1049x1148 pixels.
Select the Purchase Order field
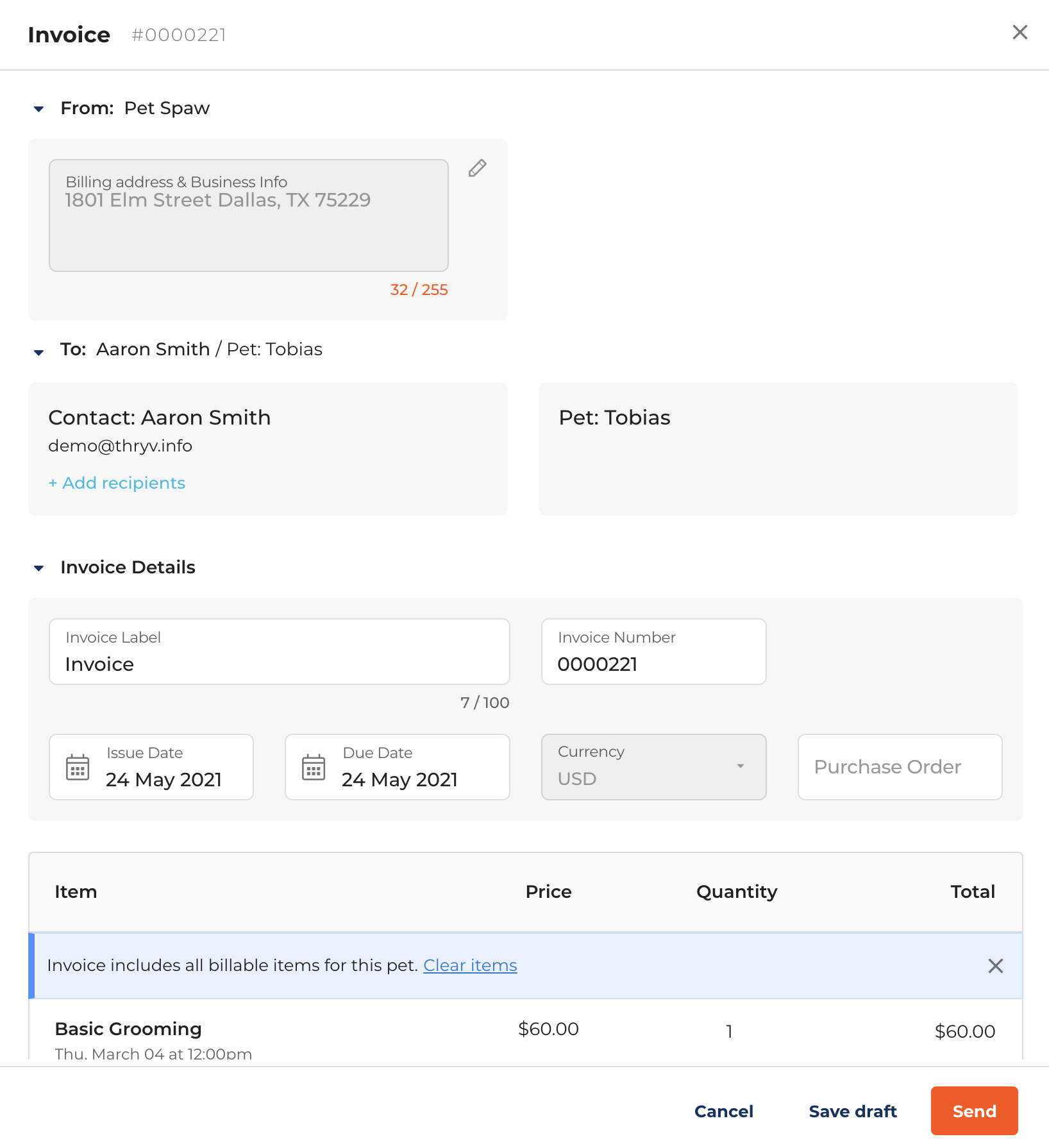point(900,767)
